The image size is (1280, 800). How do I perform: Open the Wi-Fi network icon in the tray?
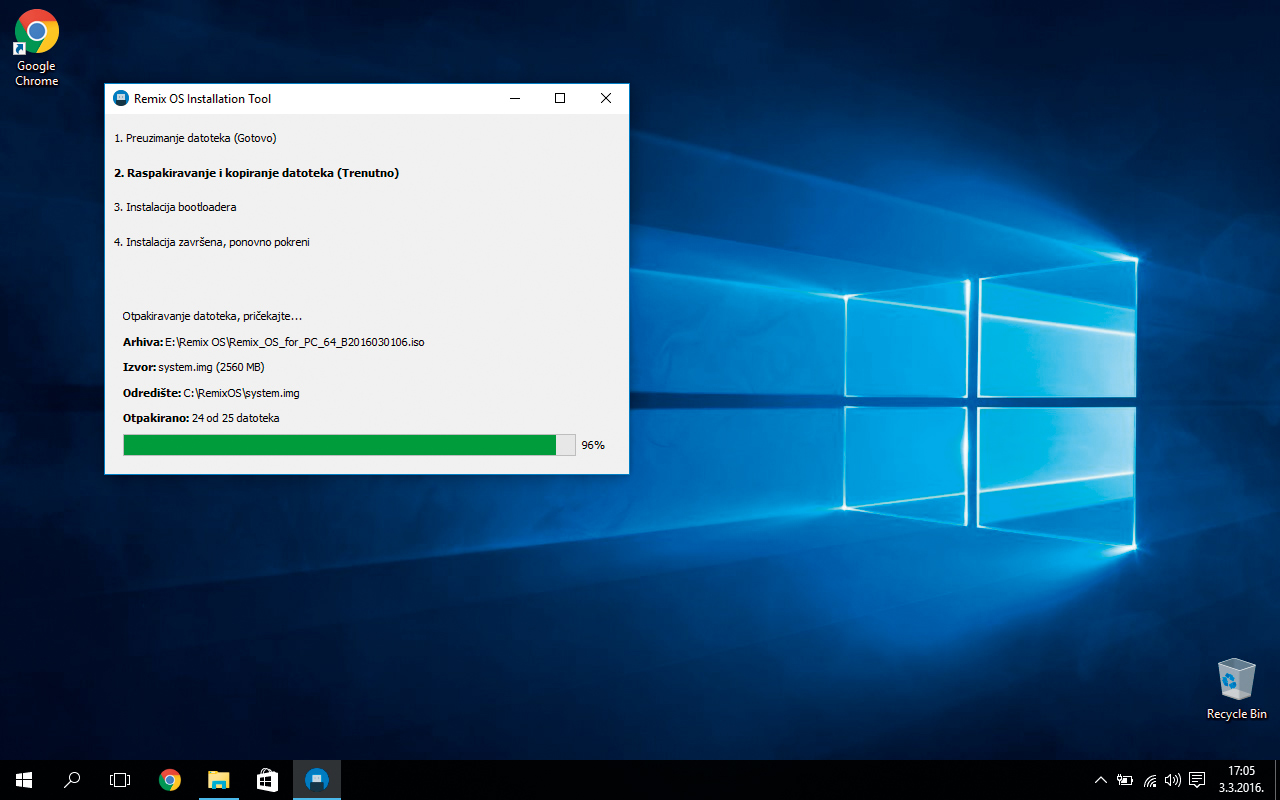click(x=1148, y=779)
